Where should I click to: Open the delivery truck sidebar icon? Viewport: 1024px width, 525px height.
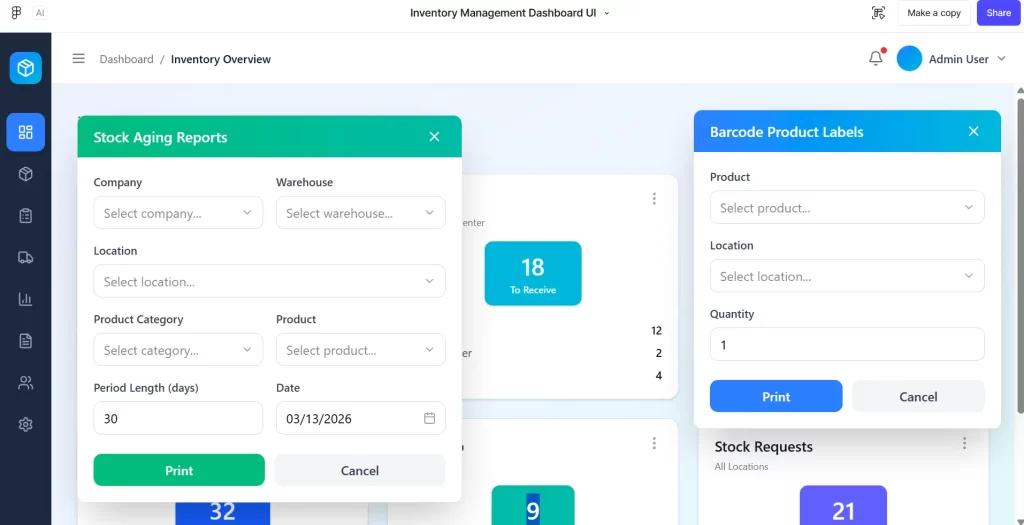click(x=25, y=257)
